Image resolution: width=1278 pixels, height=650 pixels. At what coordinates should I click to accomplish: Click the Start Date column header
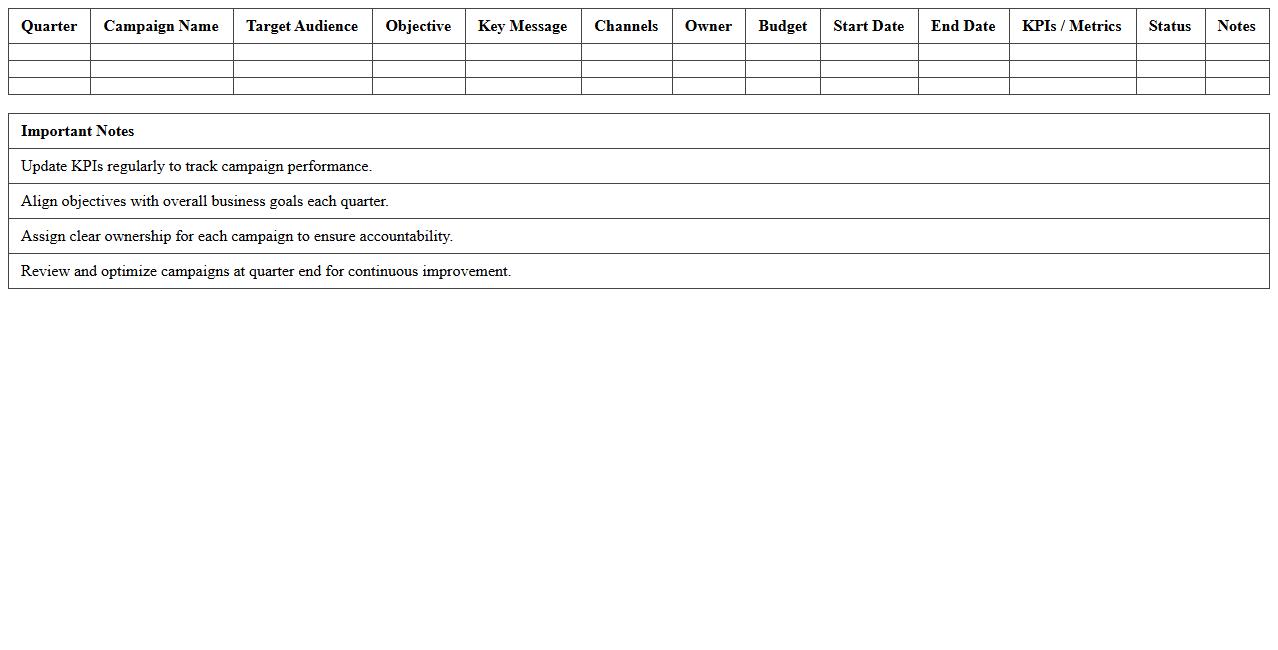tap(868, 26)
